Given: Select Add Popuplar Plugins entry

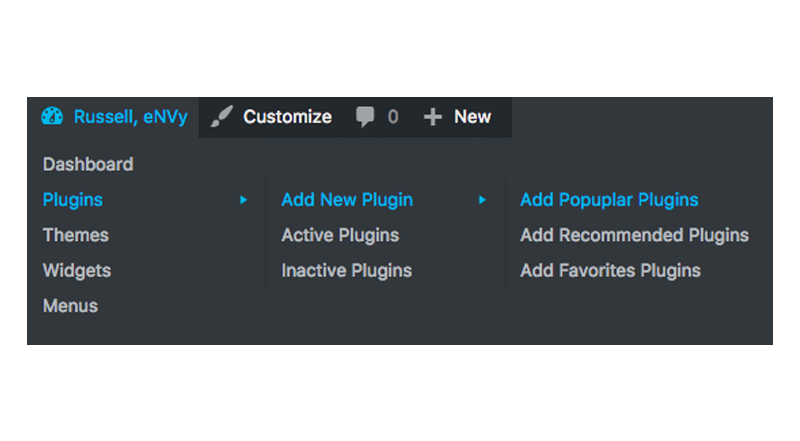Looking at the screenshot, I should pyautogui.click(x=609, y=200).
